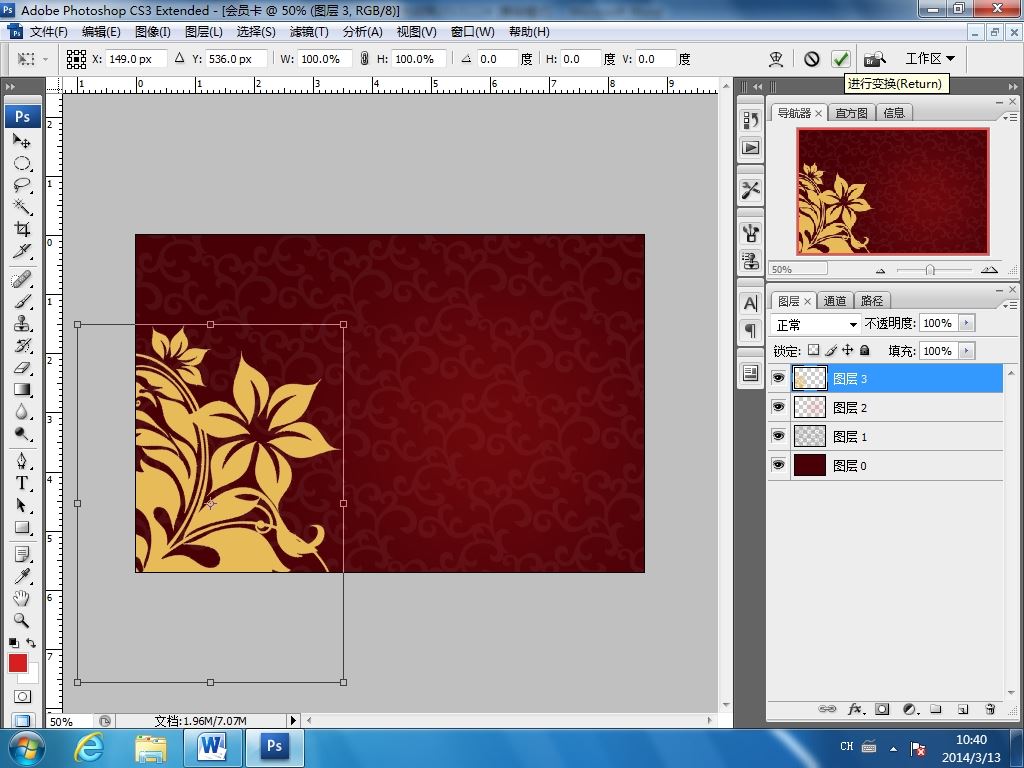Select the Notes tool
Image resolution: width=1024 pixels, height=768 pixels.
click(22, 554)
